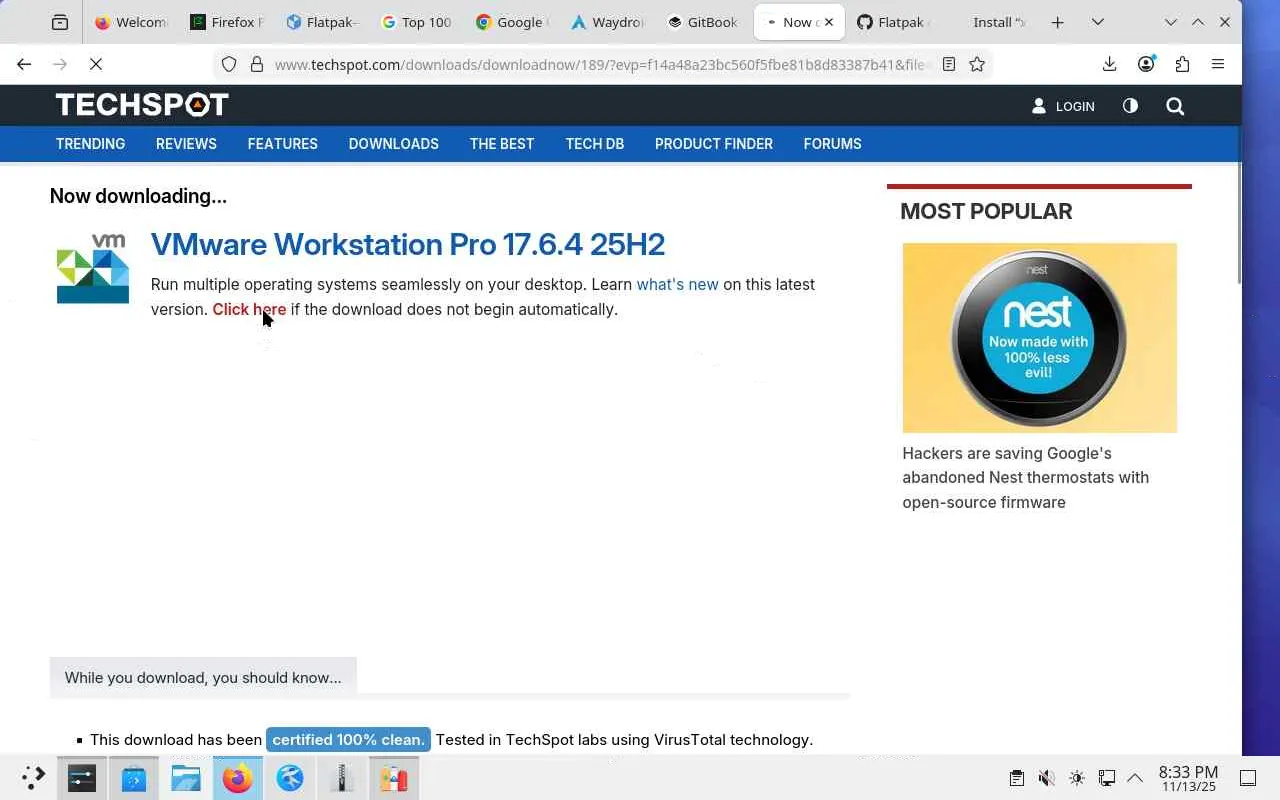This screenshot has height=800, width=1280.
Task: Open the FEATURES section
Action: 283,144
